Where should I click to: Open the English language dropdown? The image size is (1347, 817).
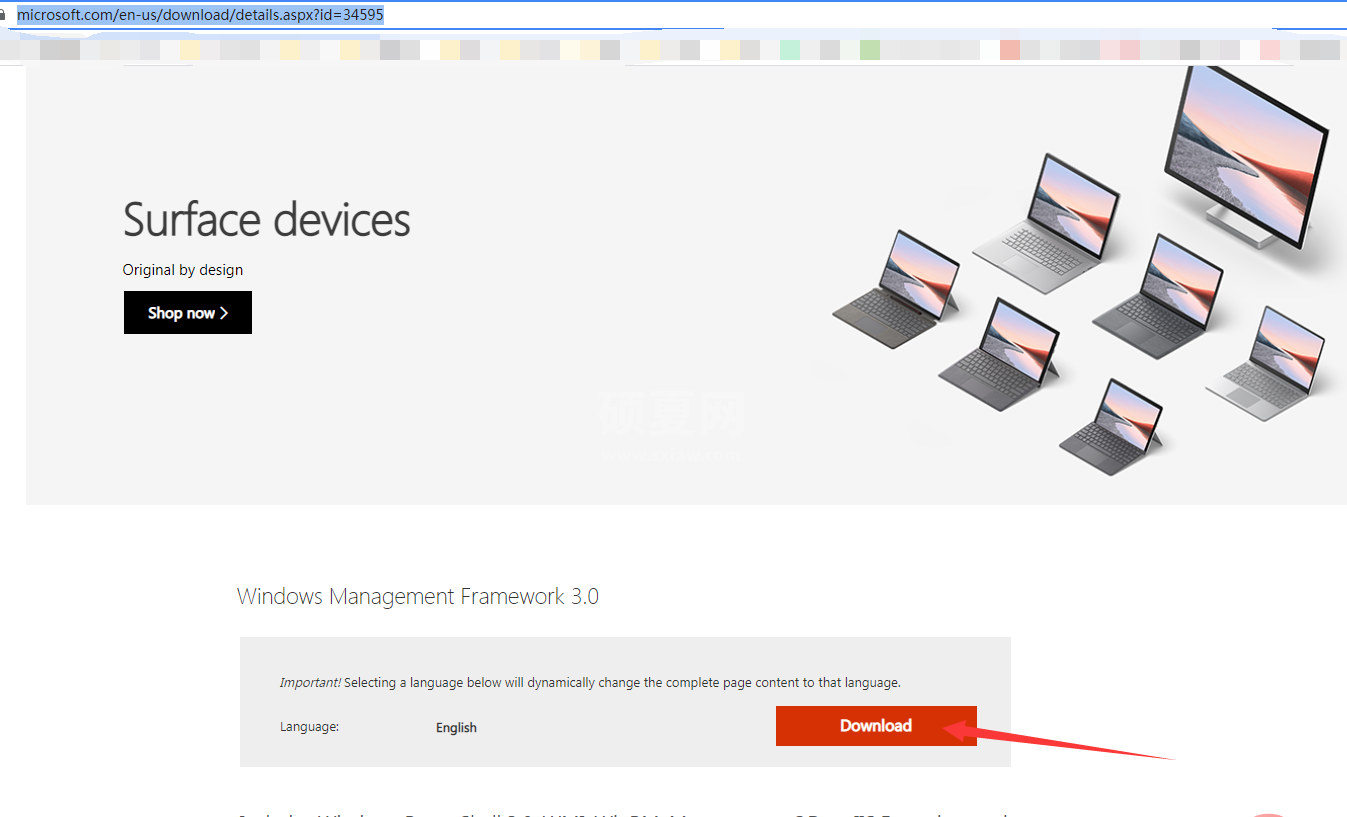(x=456, y=728)
